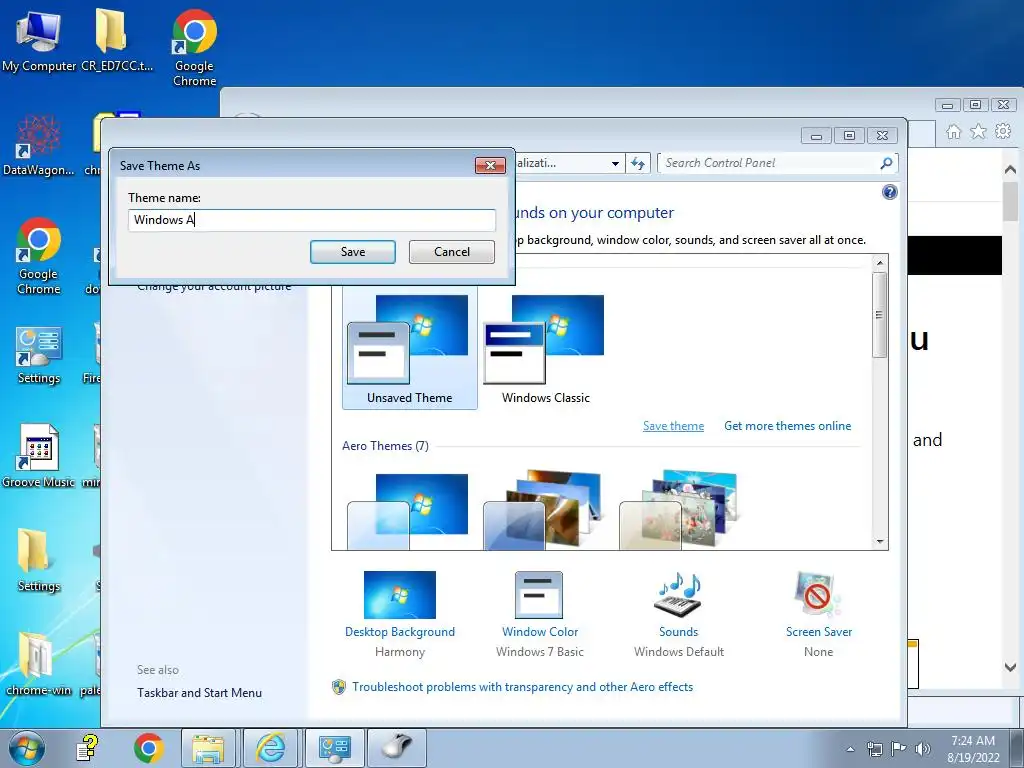Open My Computer desktop icon
The image size is (1024, 768).
39,40
